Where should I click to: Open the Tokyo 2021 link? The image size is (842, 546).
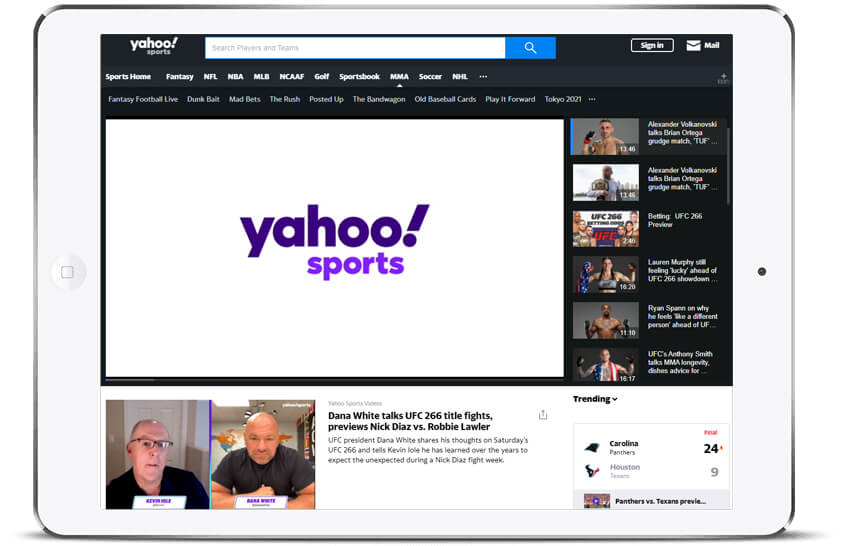tap(563, 99)
